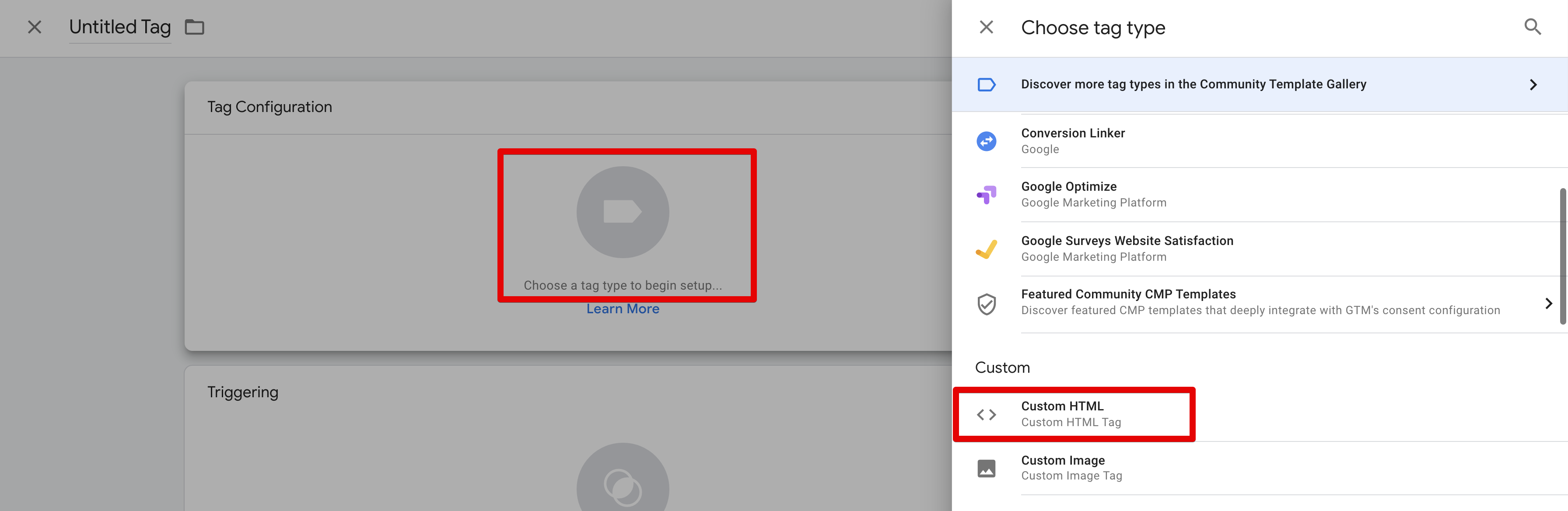Click the Tag Configuration heading
The height and width of the screenshot is (511, 1568).
point(269,107)
